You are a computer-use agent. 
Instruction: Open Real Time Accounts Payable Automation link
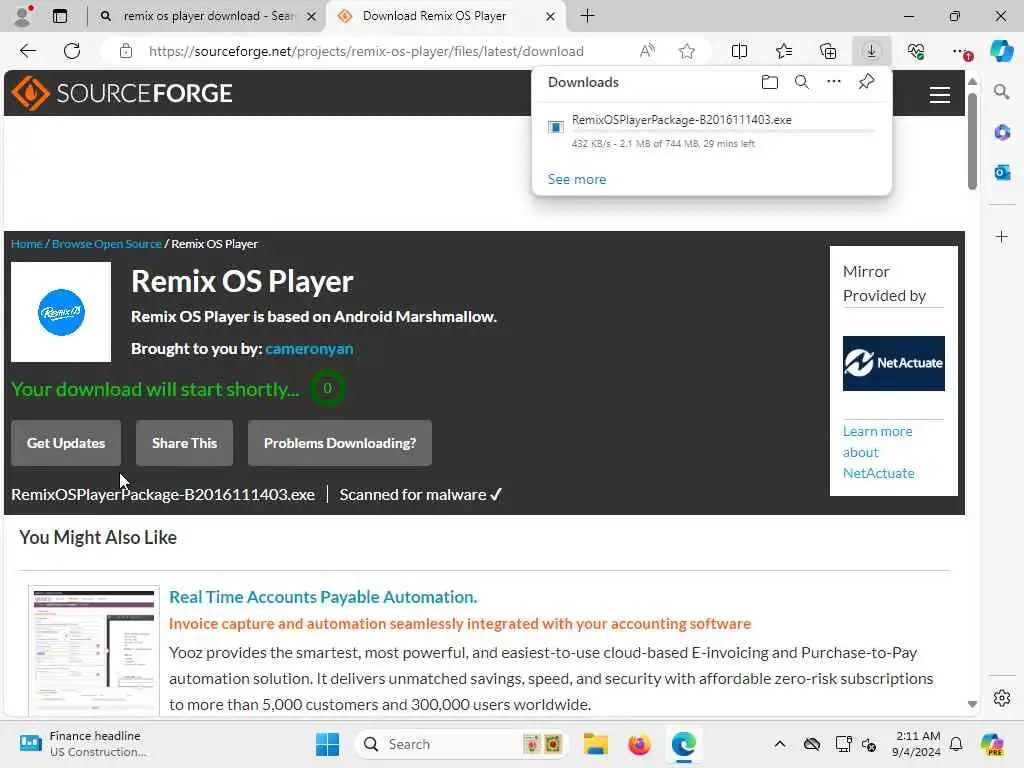323,597
